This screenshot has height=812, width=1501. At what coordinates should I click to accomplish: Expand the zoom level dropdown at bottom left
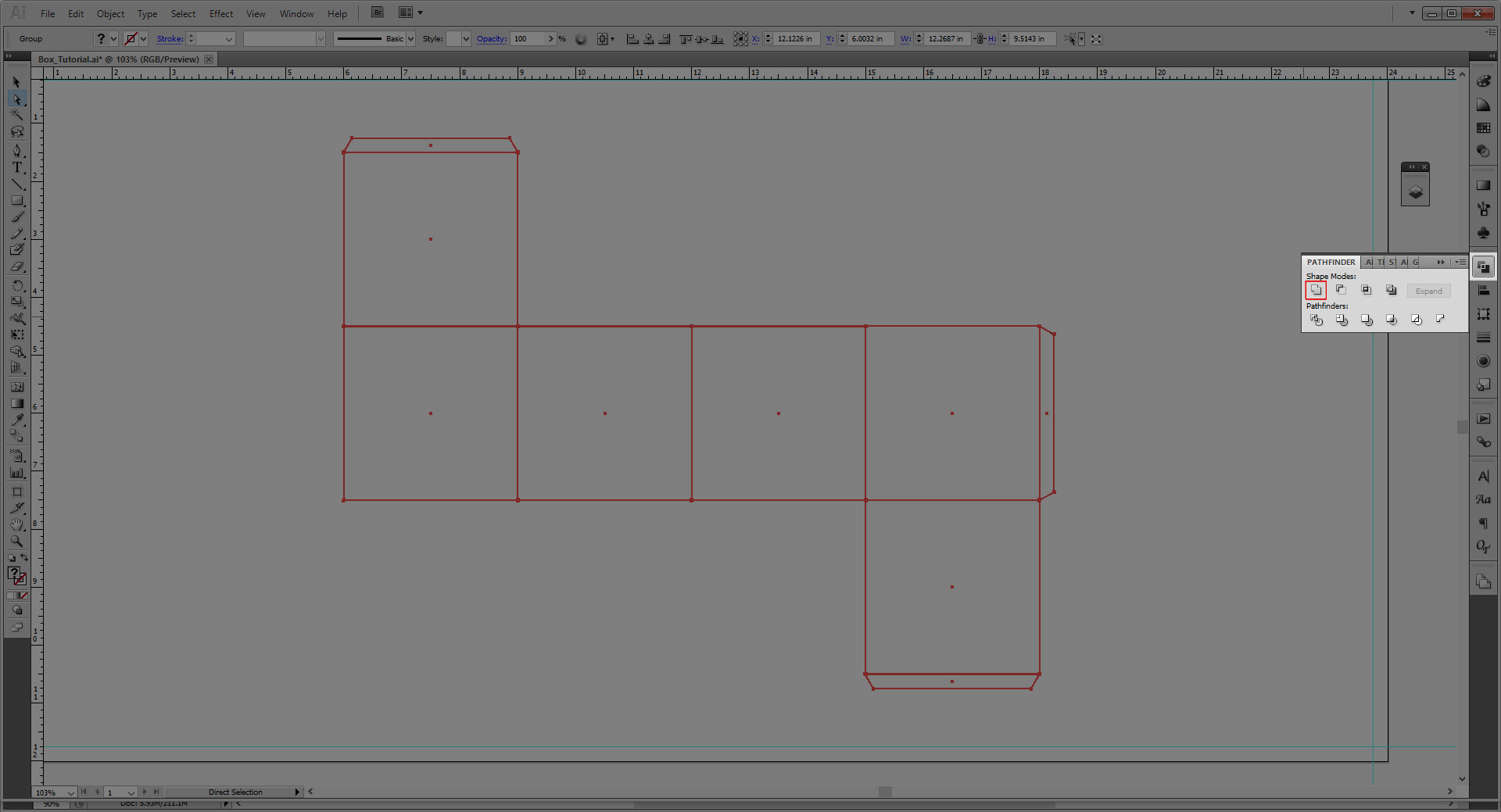[70, 792]
